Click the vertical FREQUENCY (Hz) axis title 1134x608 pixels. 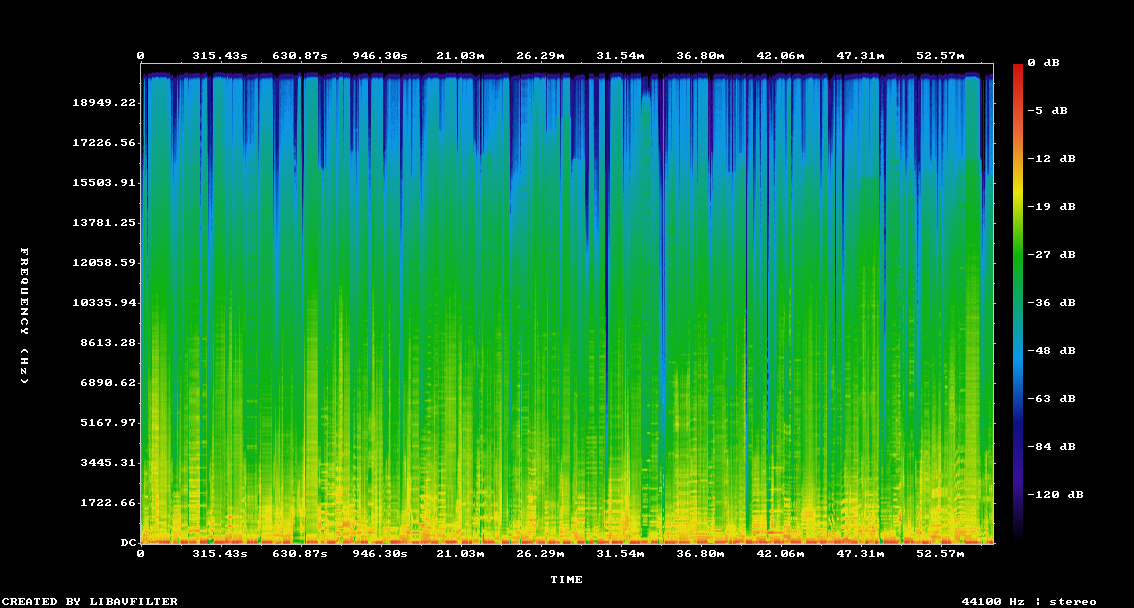click(x=25, y=316)
